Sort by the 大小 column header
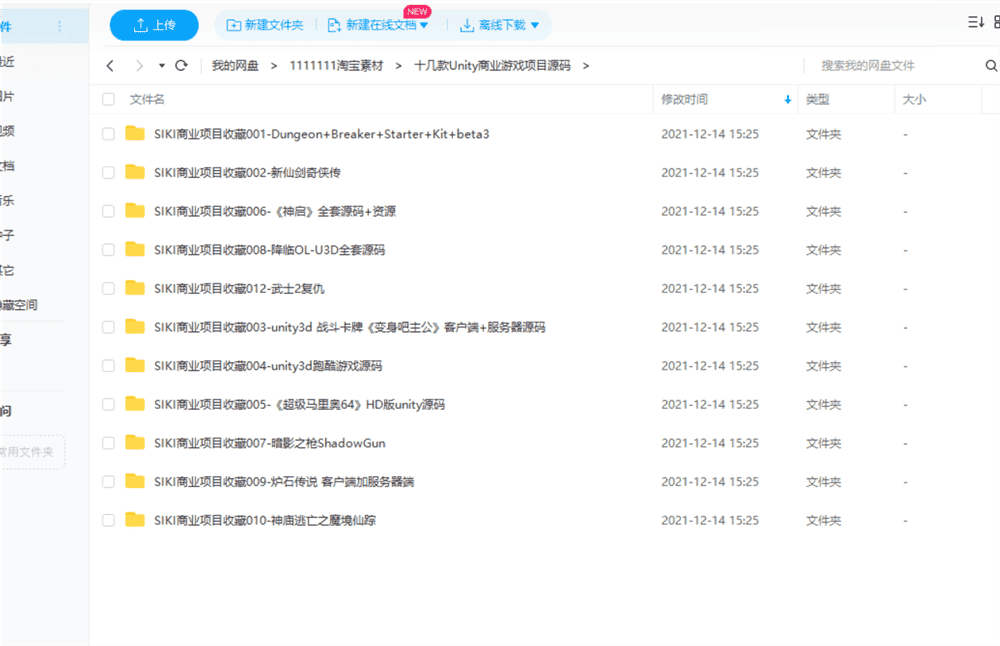 (x=915, y=99)
